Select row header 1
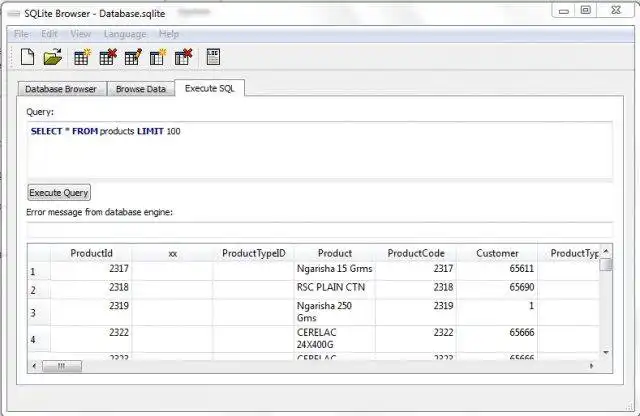Screen dimensions: 640x416 pos(39,271)
